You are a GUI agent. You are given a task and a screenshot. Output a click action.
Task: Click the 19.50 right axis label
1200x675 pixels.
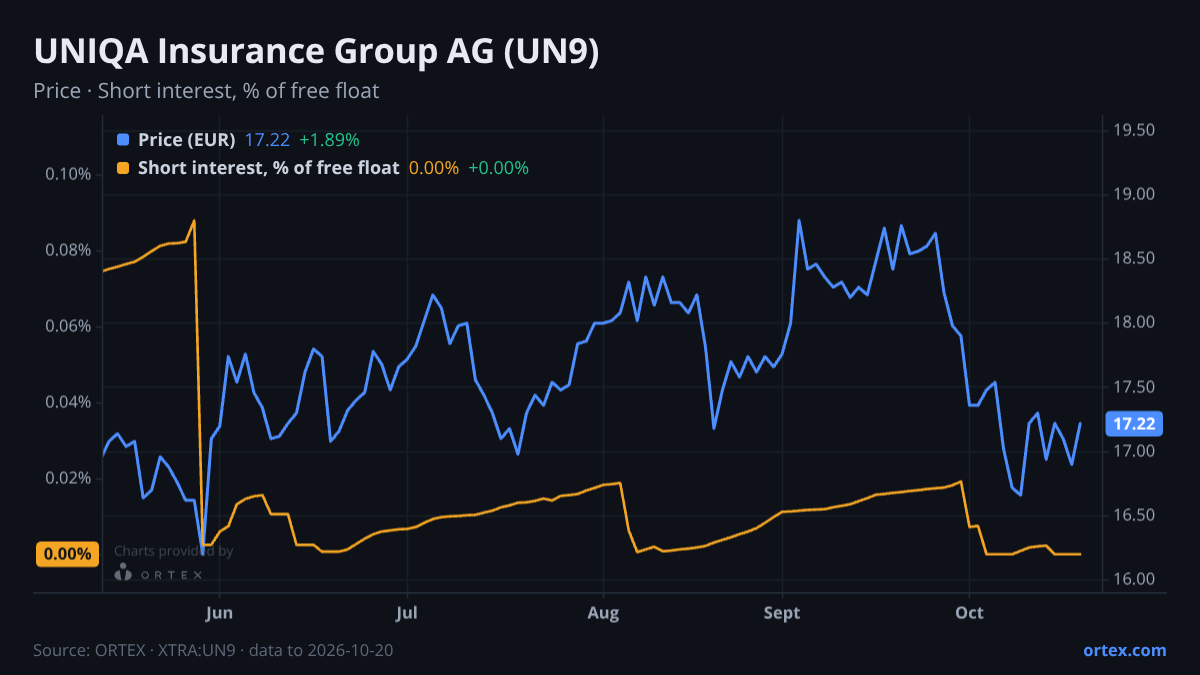[1135, 130]
